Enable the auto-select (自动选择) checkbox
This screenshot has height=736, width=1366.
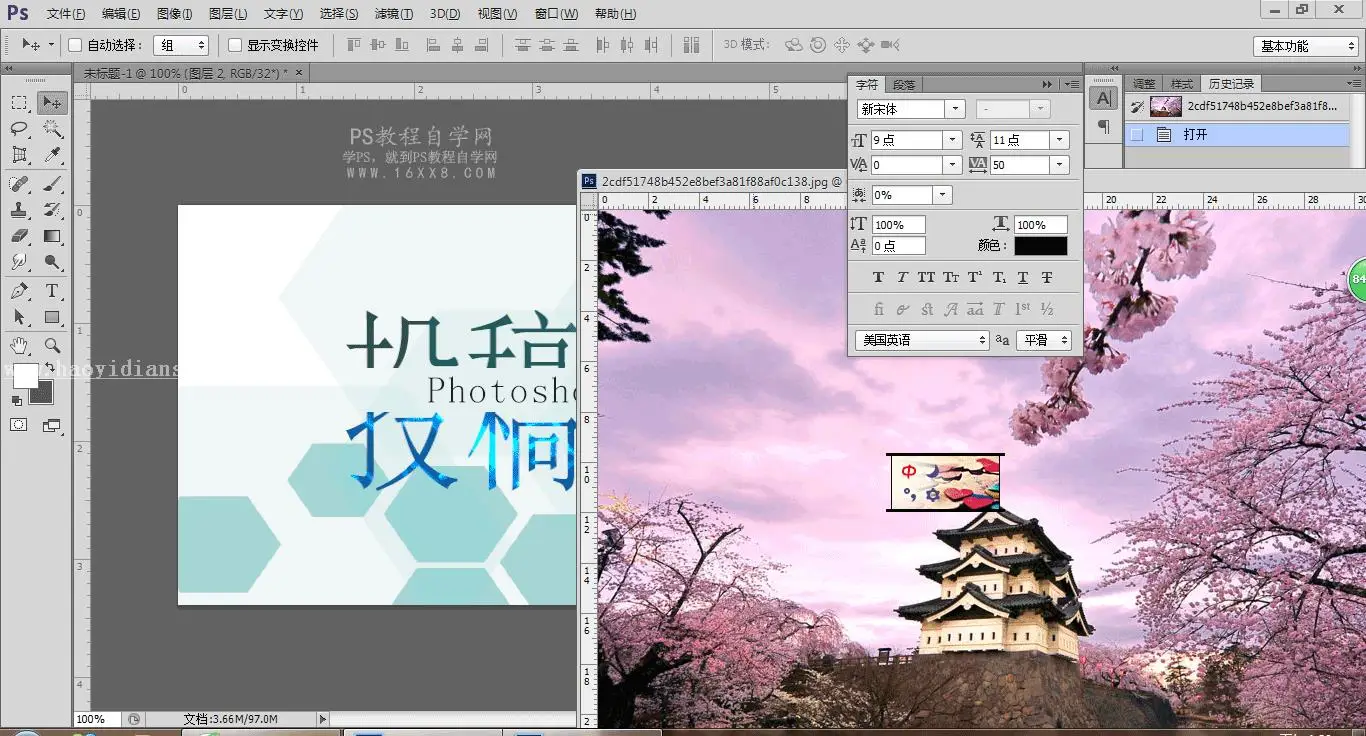point(75,45)
